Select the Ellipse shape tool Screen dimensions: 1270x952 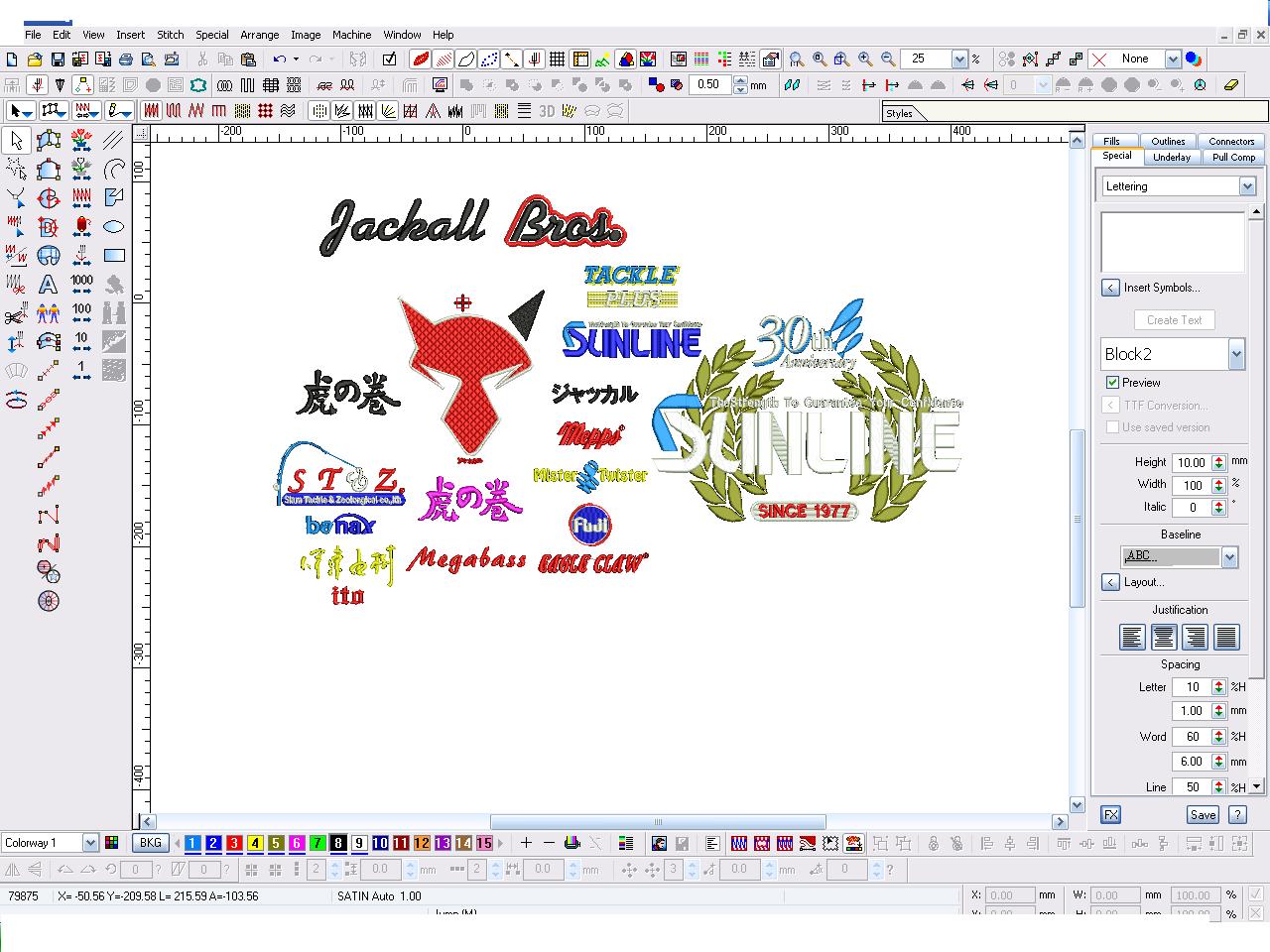coord(114,227)
